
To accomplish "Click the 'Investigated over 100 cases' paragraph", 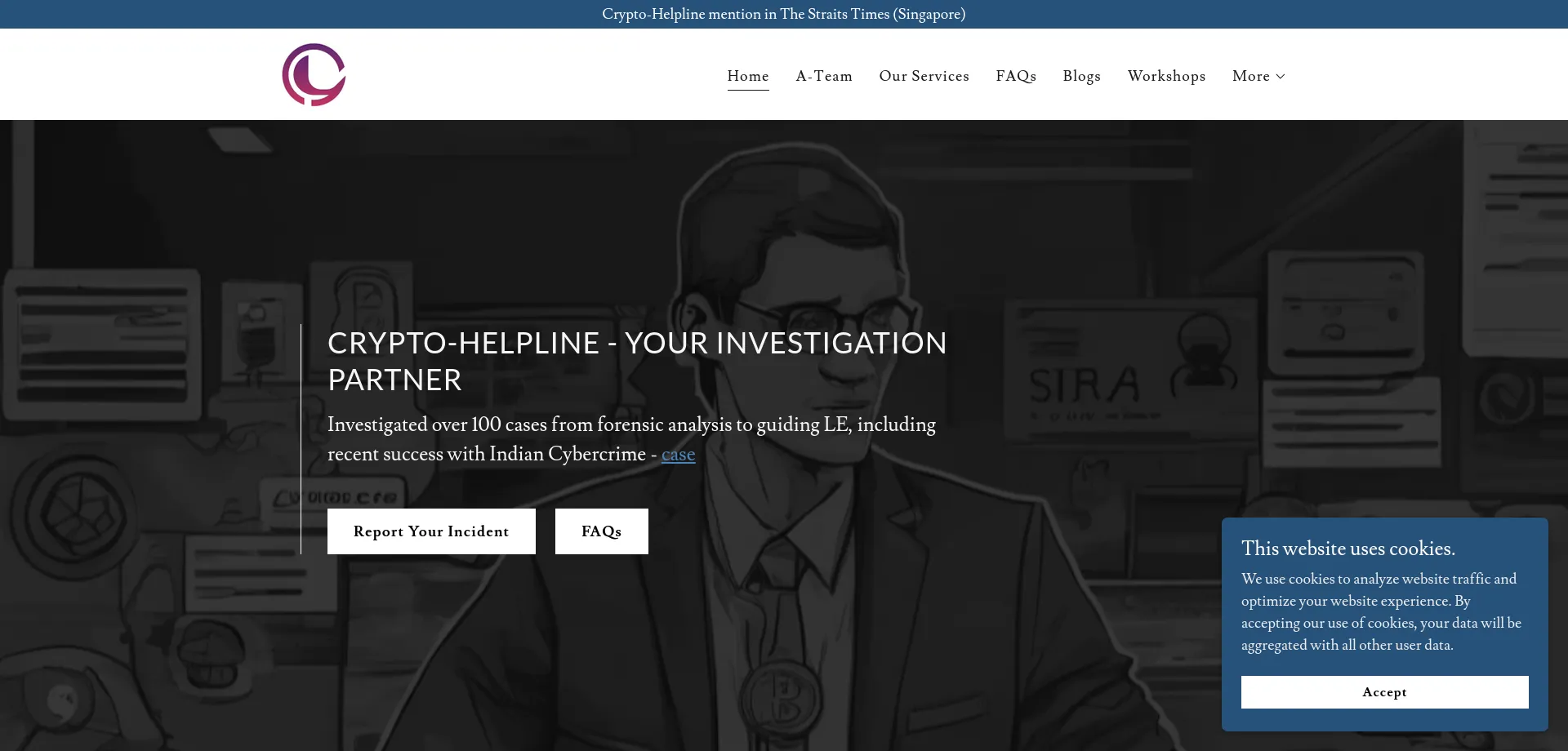I will click(631, 439).
